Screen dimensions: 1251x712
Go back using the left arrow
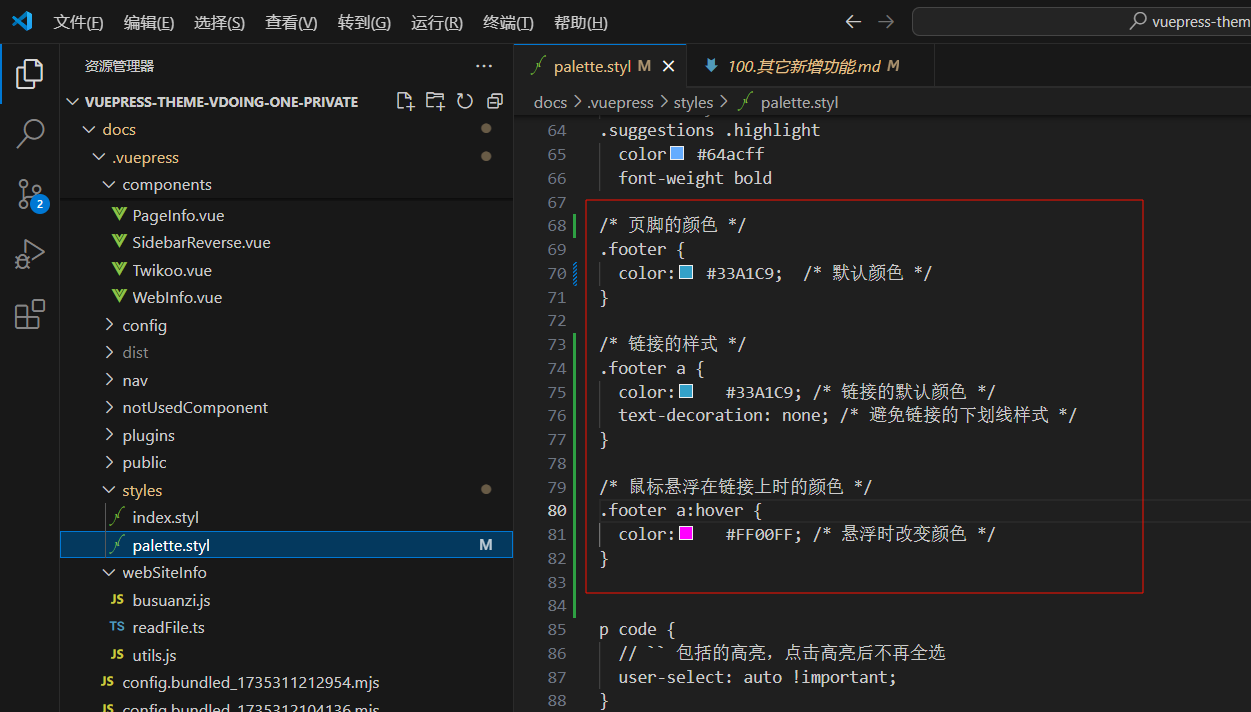pos(853,21)
